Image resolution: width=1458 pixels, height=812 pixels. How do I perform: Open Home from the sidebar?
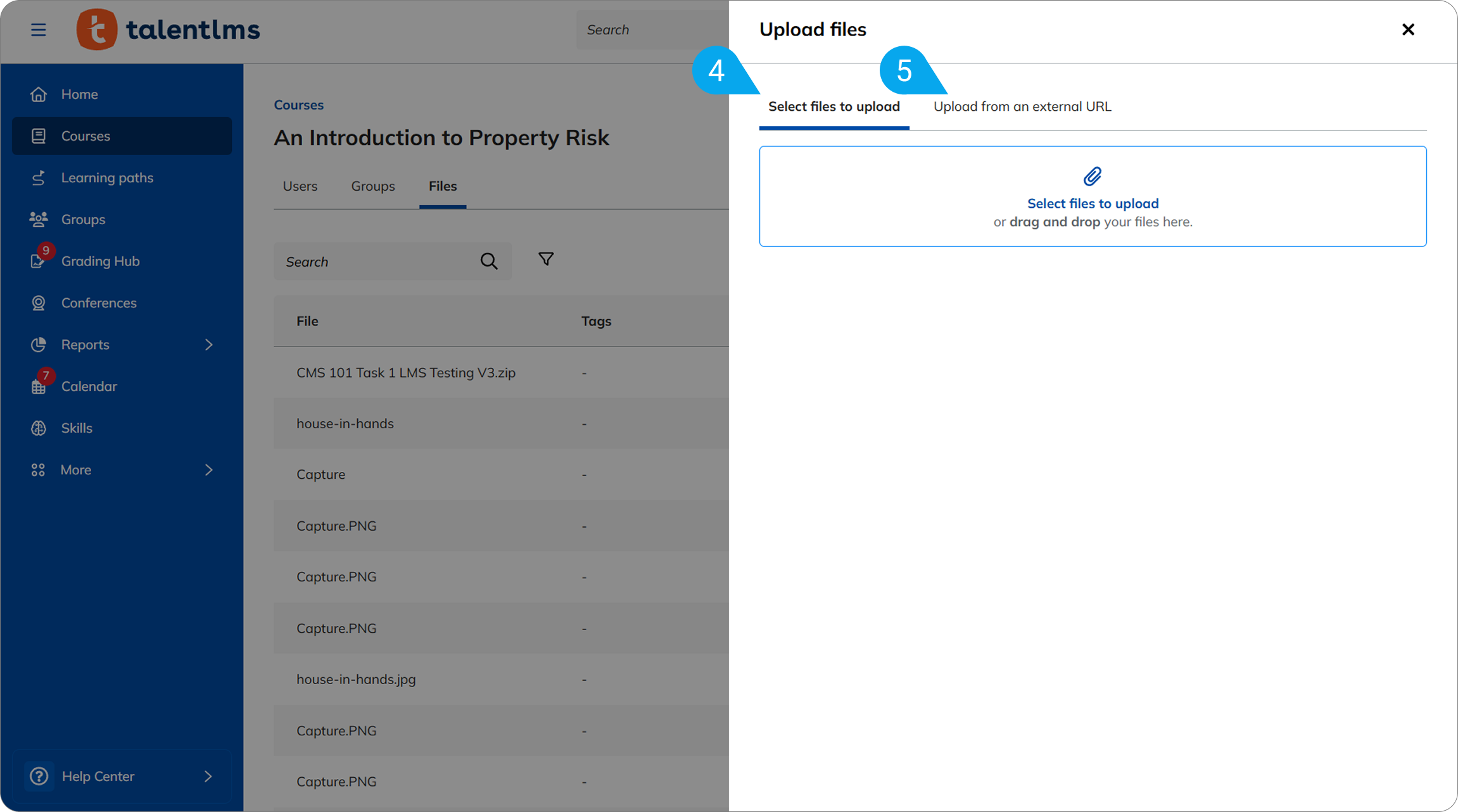click(x=79, y=94)
